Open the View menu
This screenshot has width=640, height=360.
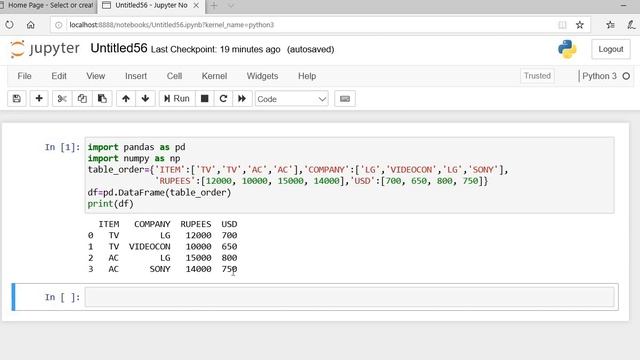point(96,76)
